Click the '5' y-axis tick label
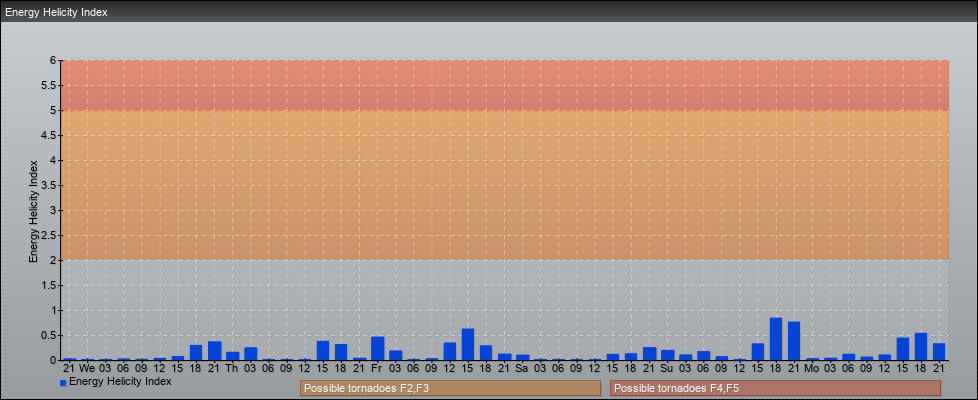The image size is (978, 400). tap(54, 110)
